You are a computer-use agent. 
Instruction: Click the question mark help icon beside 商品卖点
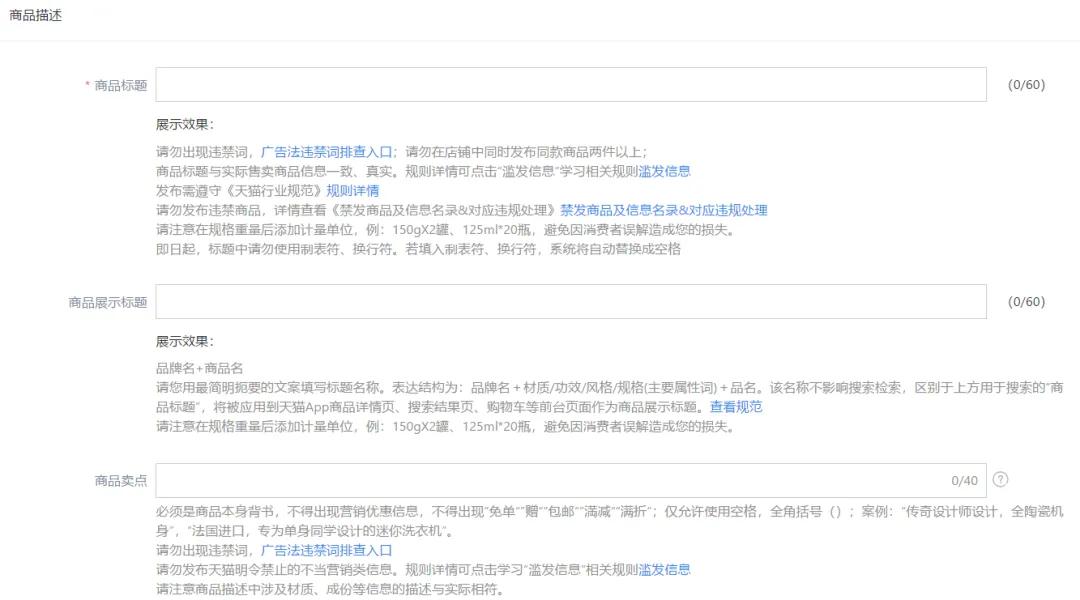[1001, 480]
